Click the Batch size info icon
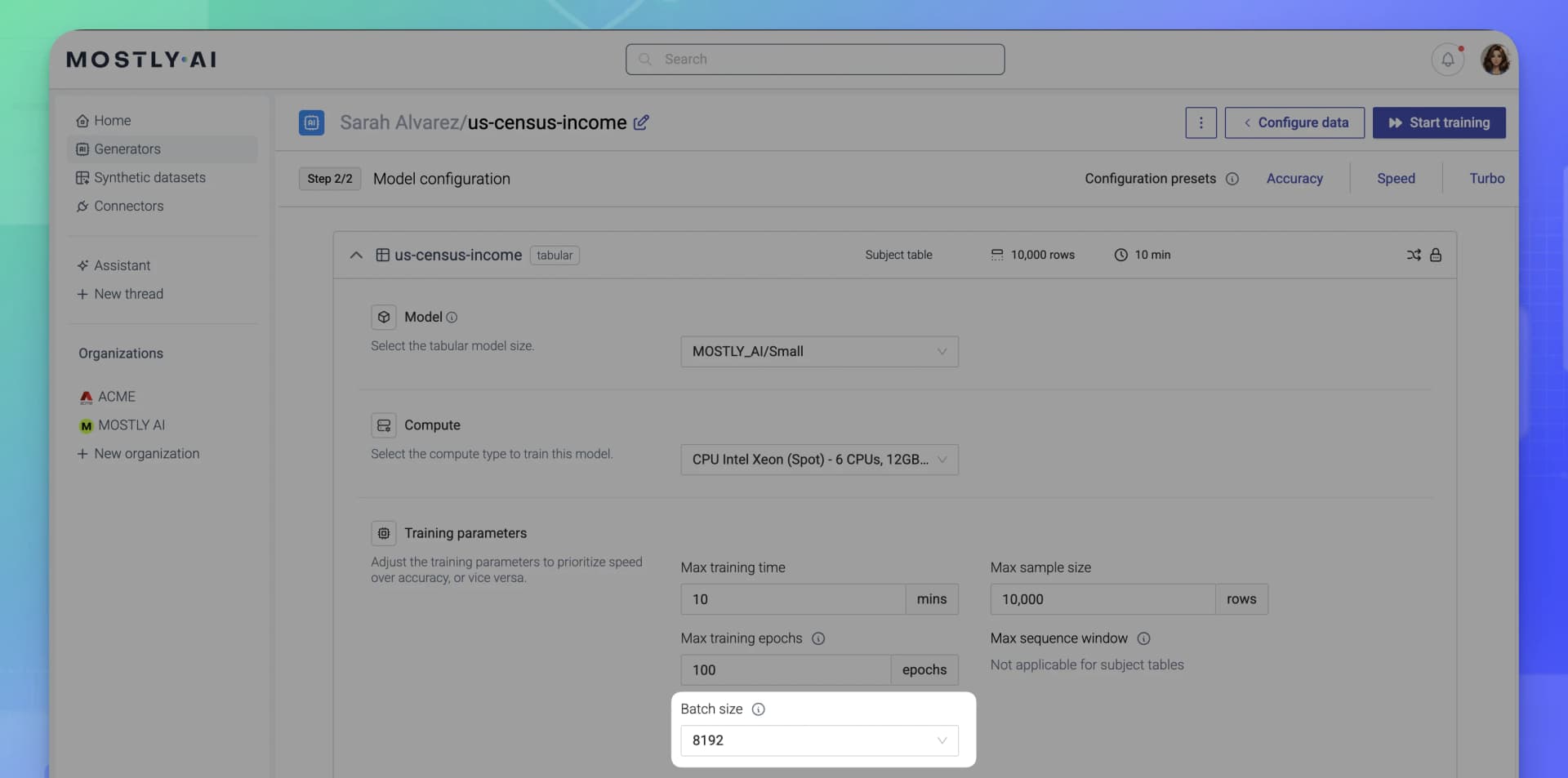Viewport: 1568px width, 778px height. coord(759,709)
